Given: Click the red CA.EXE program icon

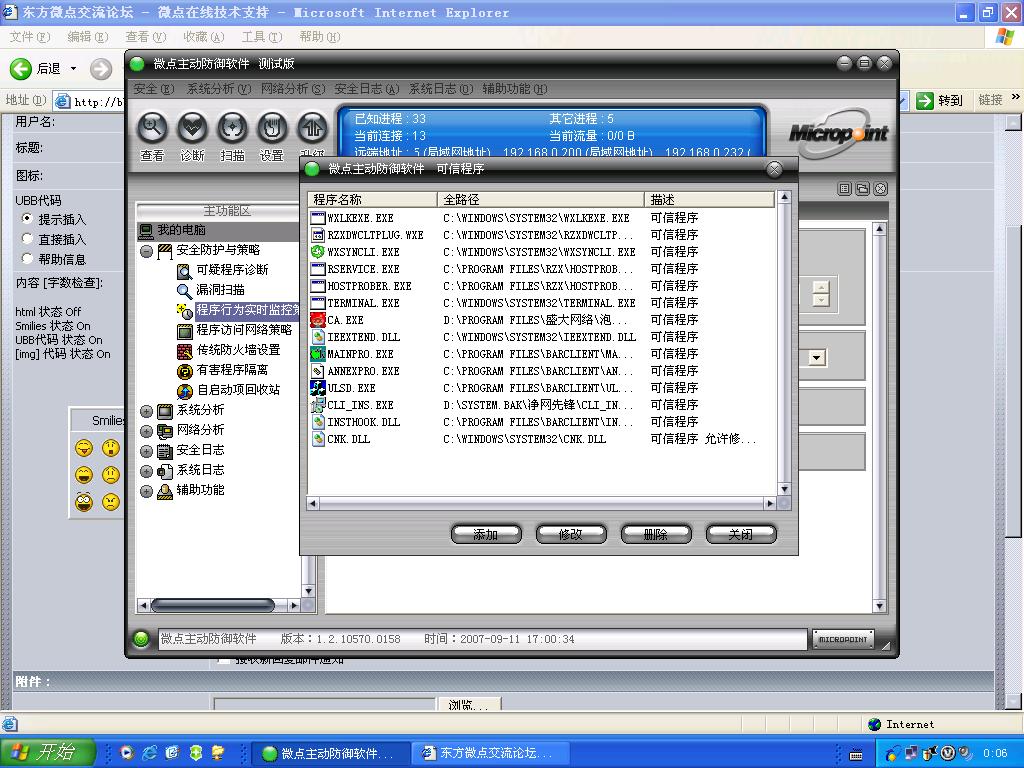Looking at the screenshot, I should (318, 319).
